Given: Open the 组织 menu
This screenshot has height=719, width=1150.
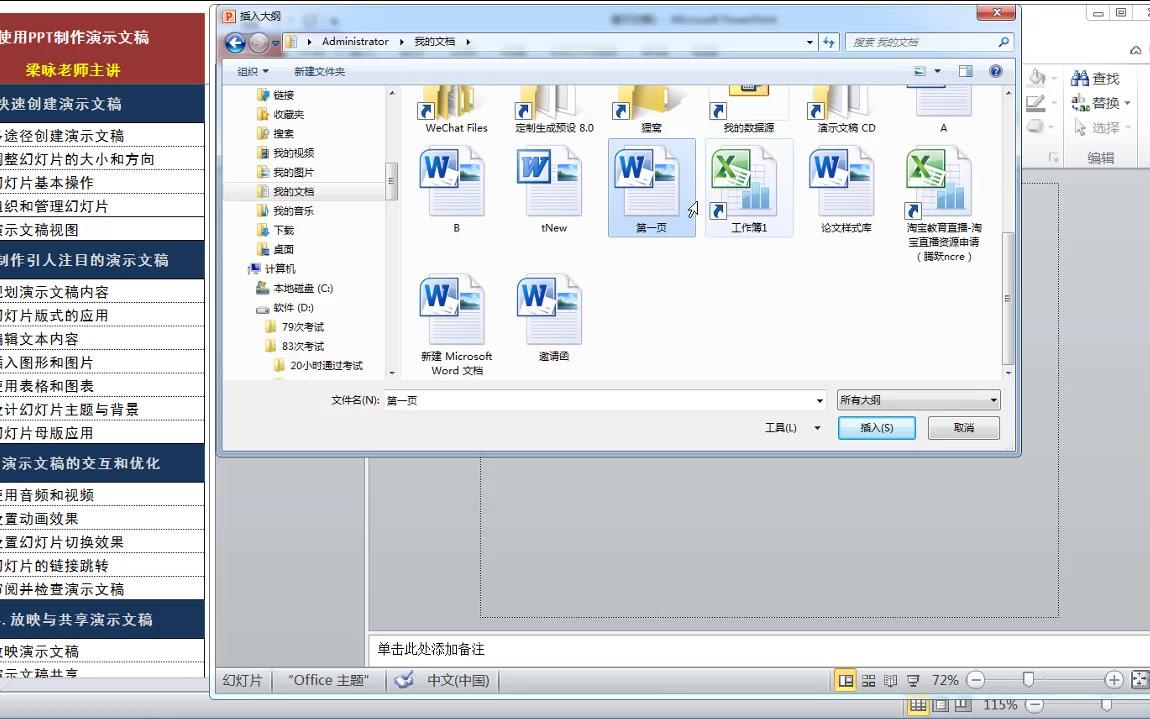Looking at the screenshot, I should click(250, 71).
